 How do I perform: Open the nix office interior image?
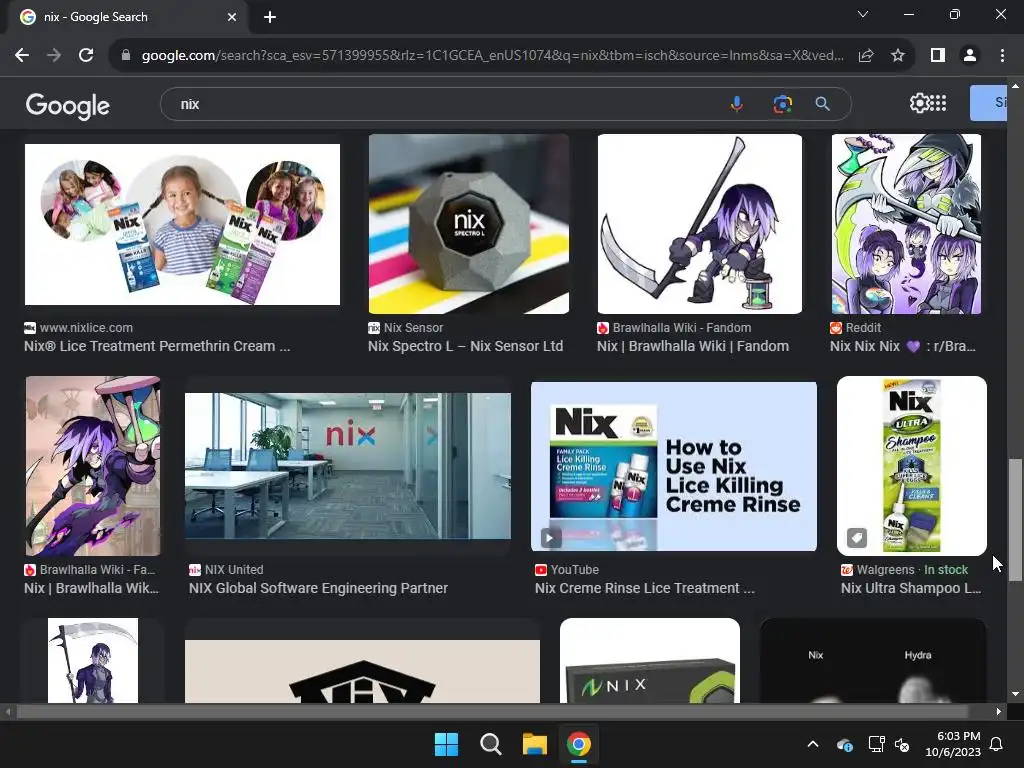(347, 466)
